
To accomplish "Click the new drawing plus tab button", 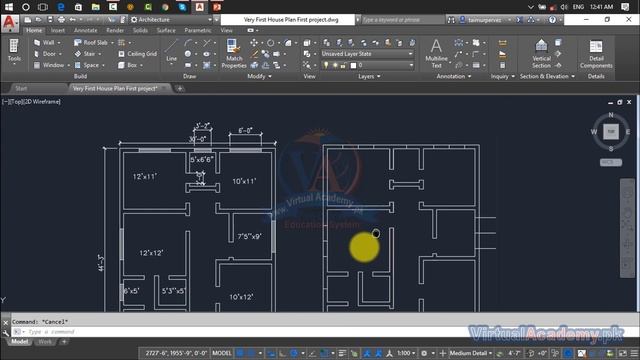I will pos(180,88).
